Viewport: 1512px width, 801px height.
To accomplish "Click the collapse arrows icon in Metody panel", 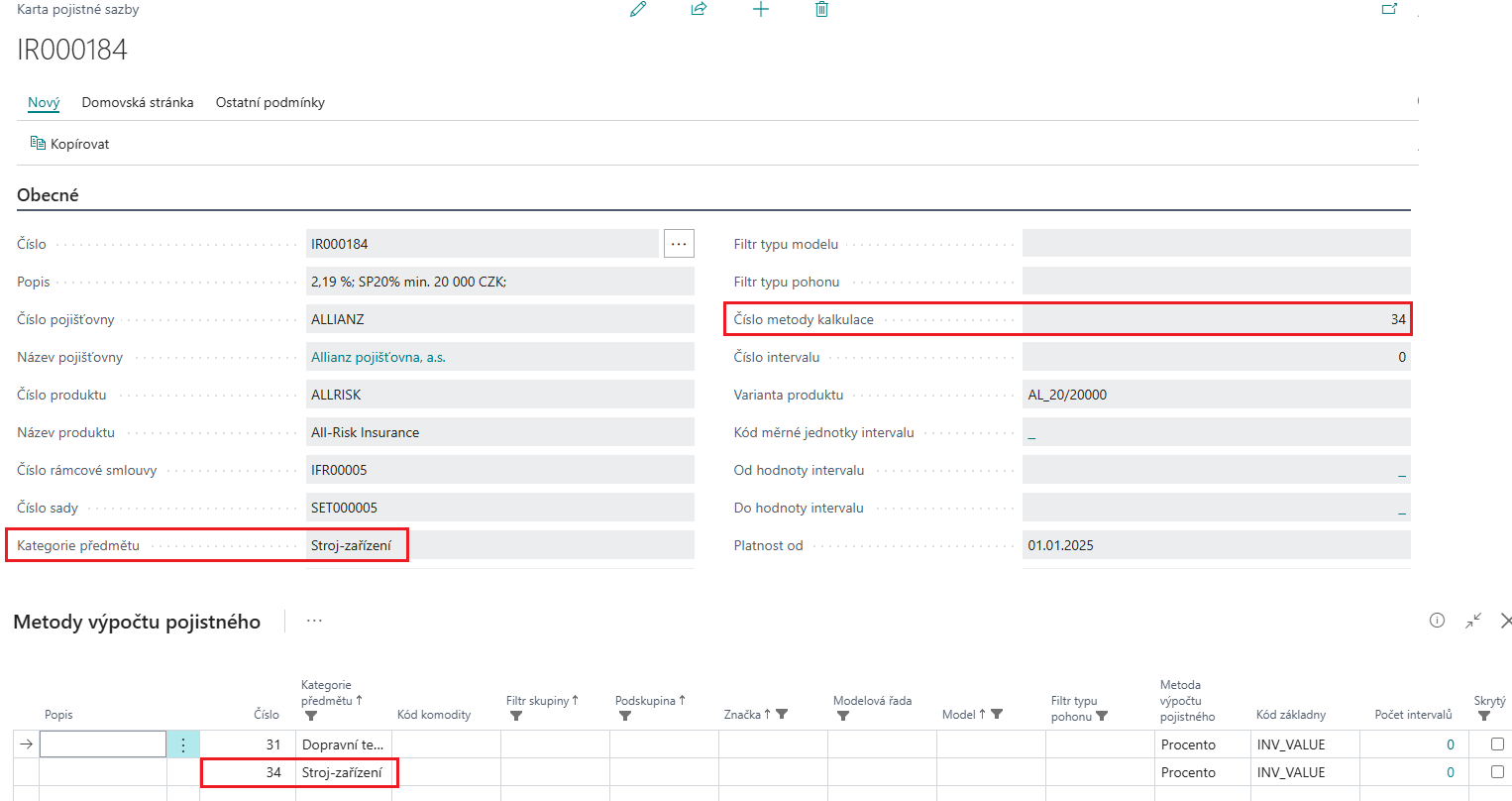I will (1473, 621).
